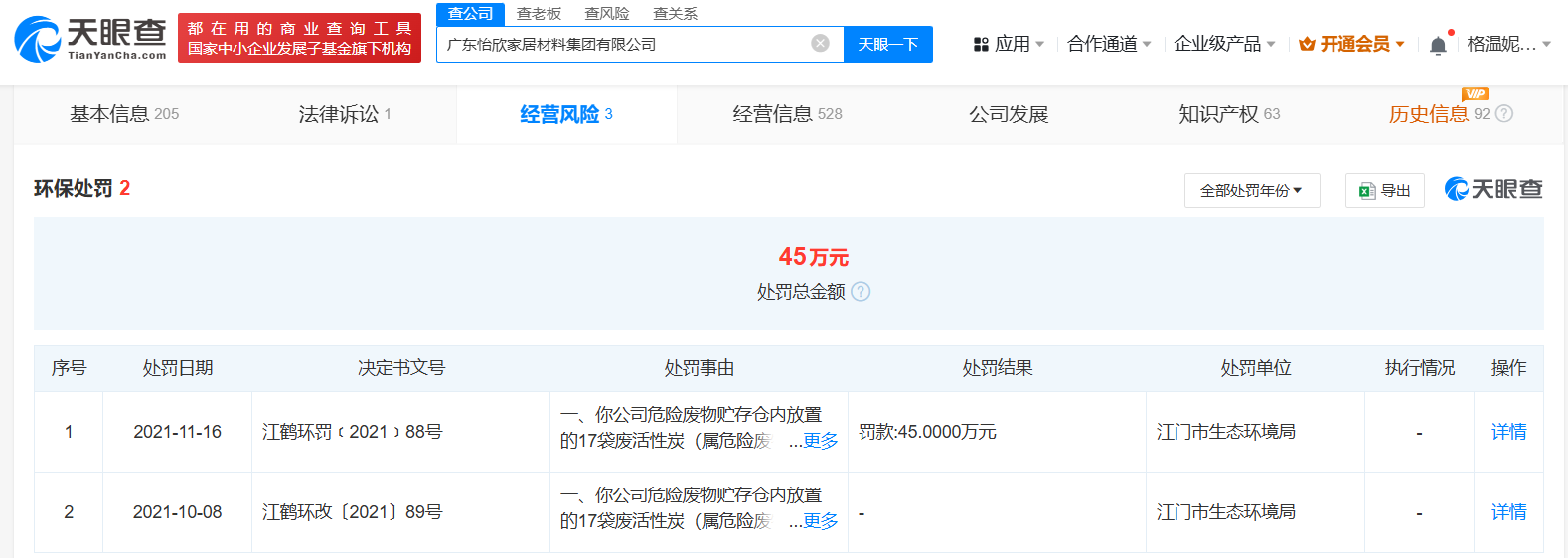The image size is (1568, 558).
Task: Select the 决定书文号 column header
Action: coord(401,368)
